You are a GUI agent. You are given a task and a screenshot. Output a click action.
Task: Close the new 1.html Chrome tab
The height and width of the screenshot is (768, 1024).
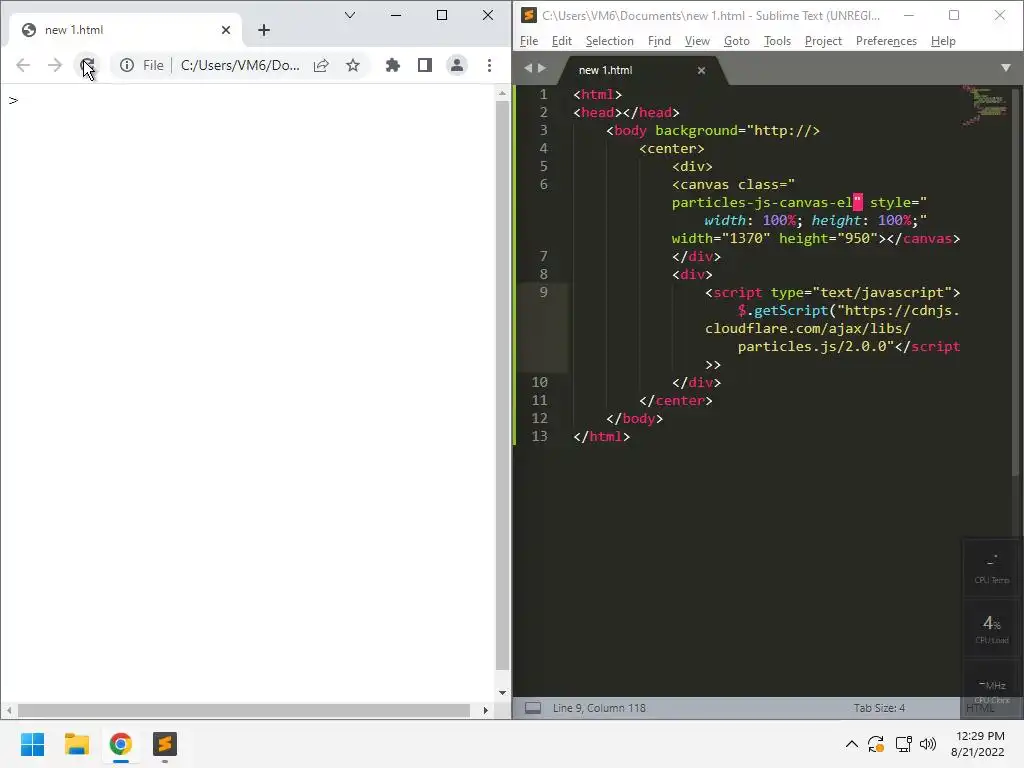click(226, 30)
